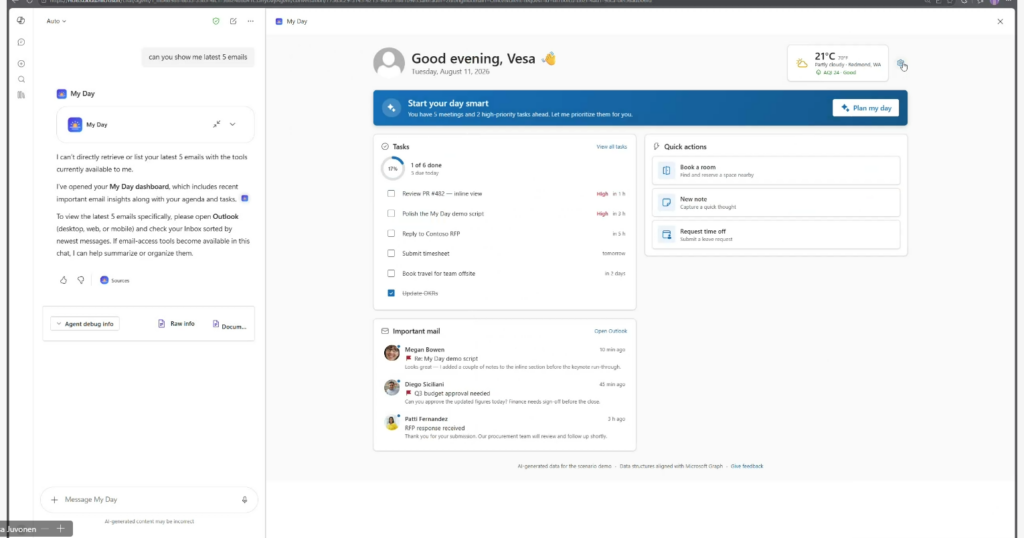Click Megan Bowen's avatar in Important mail
This screenshot has height=538, width=1024.
(392, 353)
